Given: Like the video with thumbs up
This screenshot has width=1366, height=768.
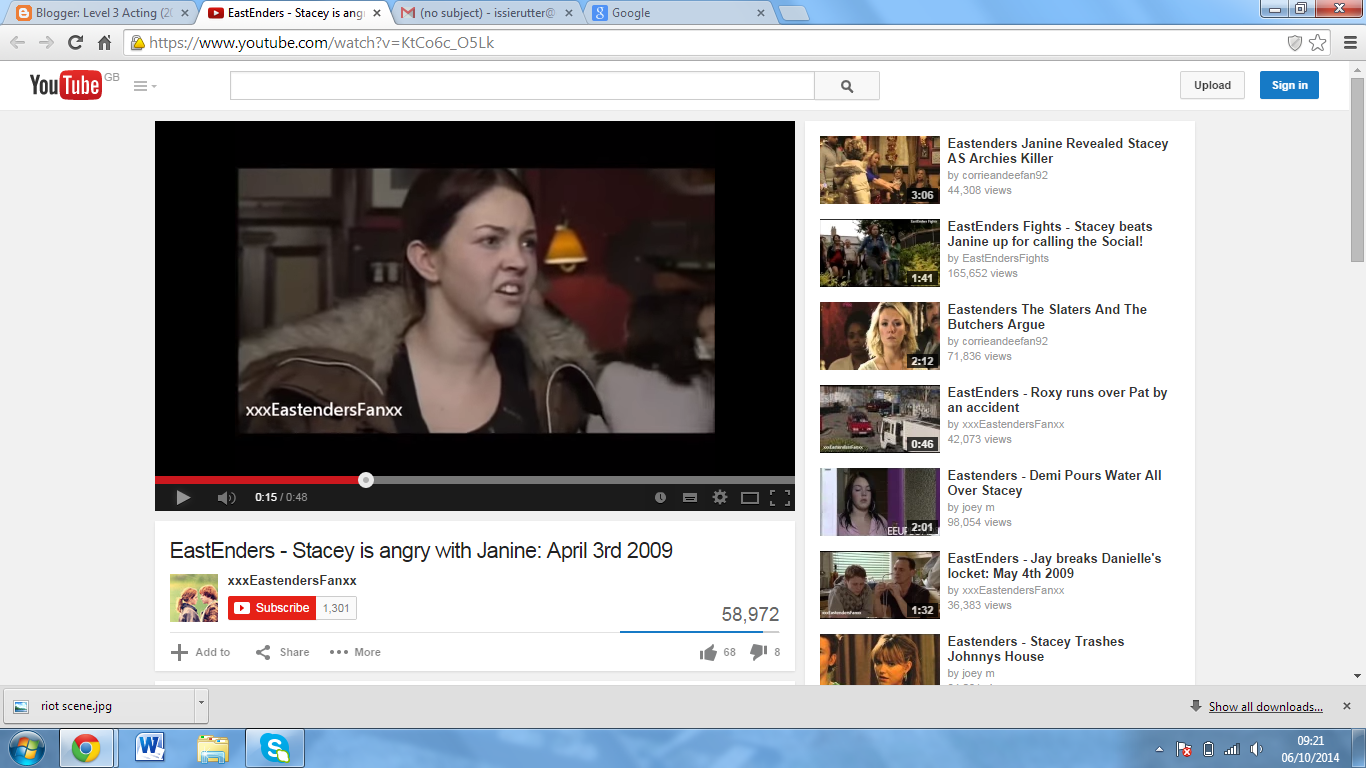Looking at the screenshot, I should click(x=708, y=652).
